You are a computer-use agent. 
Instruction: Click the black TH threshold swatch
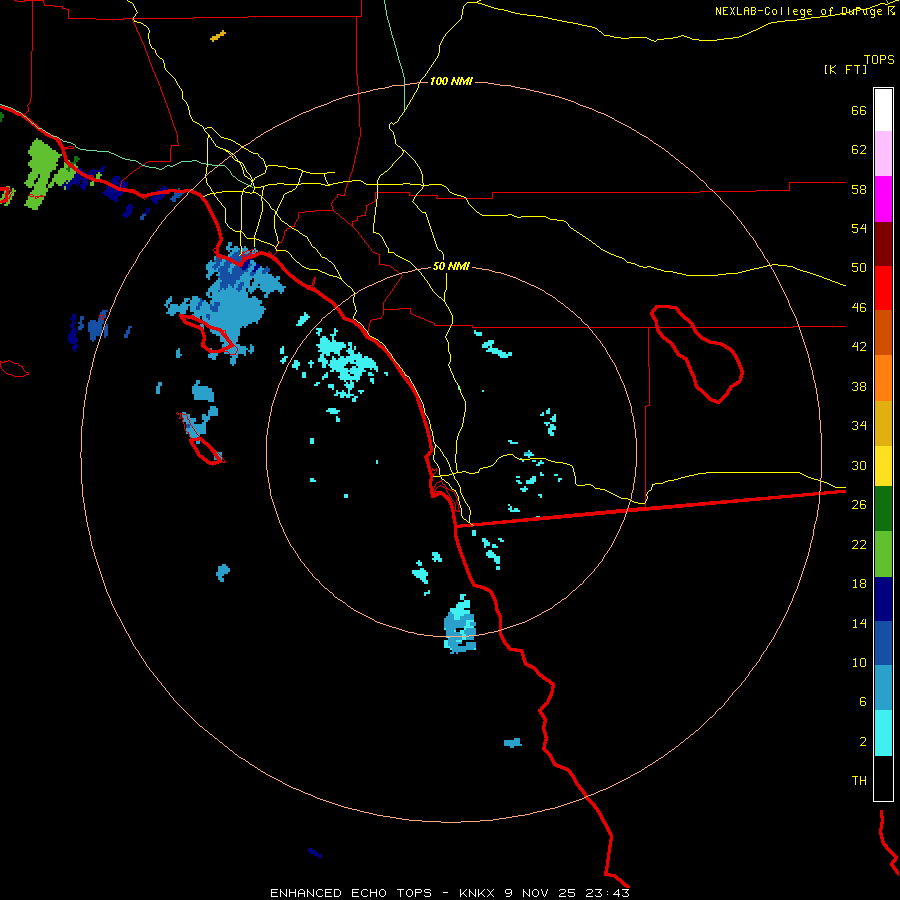pos(883,778)
